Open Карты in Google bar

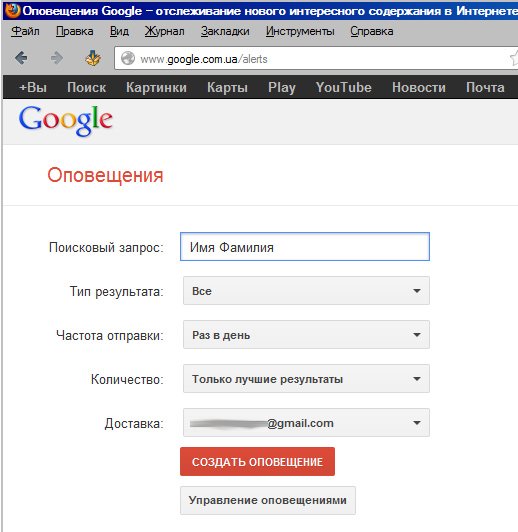click(x=227, y=88)
